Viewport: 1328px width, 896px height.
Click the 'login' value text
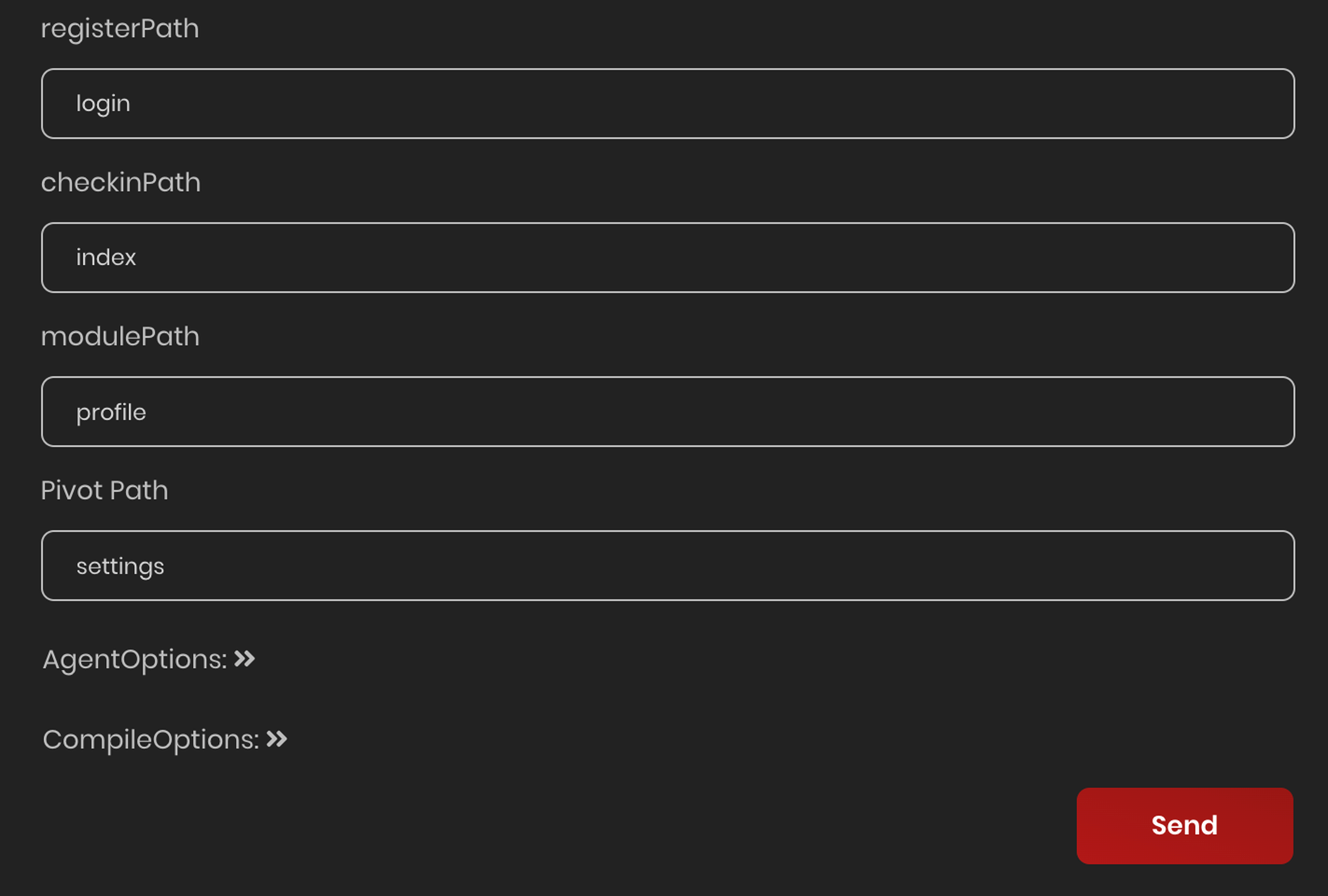point(103,104)
